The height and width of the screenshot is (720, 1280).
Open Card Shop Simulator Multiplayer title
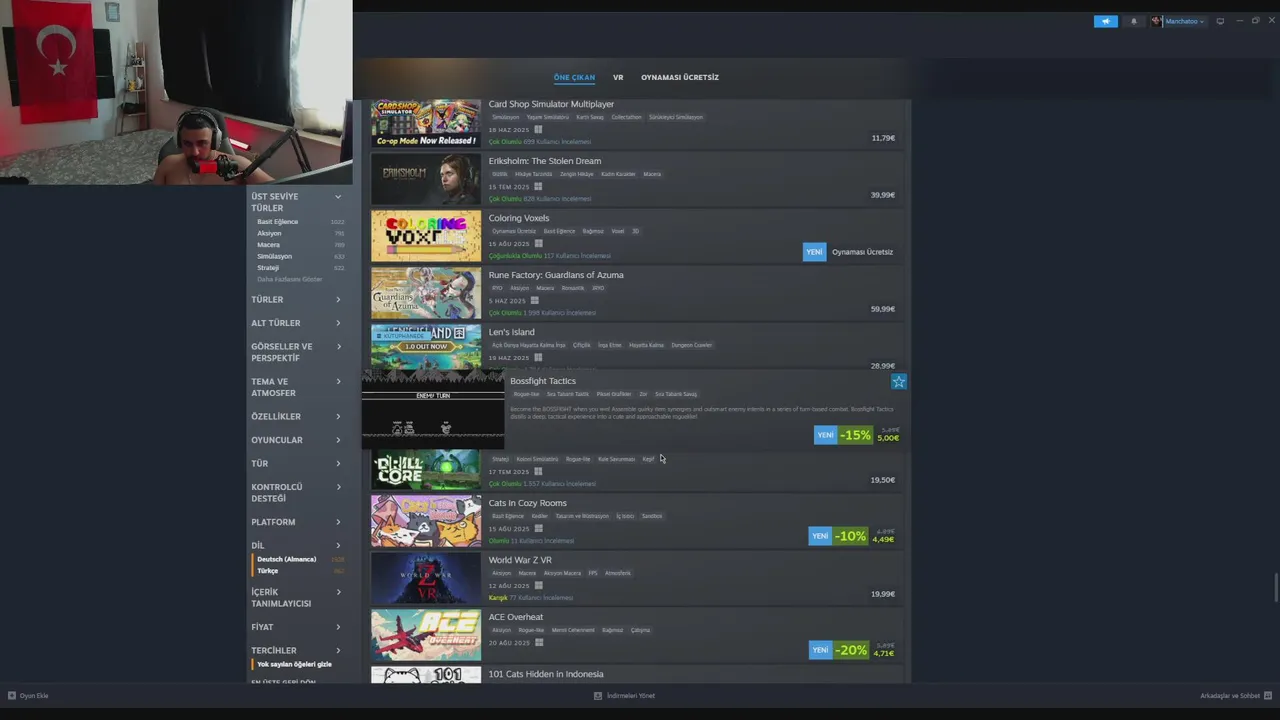pyautogui.click(x=551, y=104)
